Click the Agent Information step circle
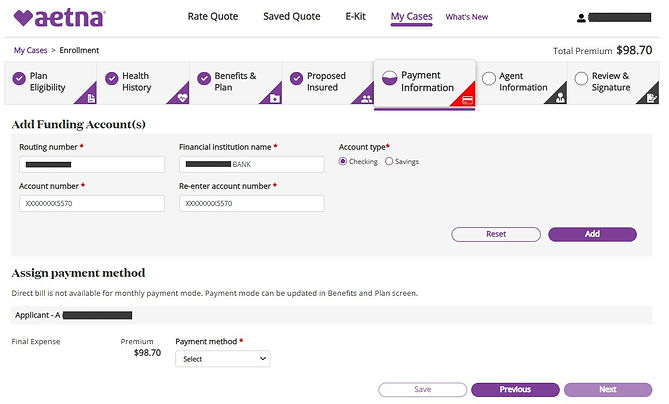The width and height of the screenshot is (669, 404). (x=489, y=78)
